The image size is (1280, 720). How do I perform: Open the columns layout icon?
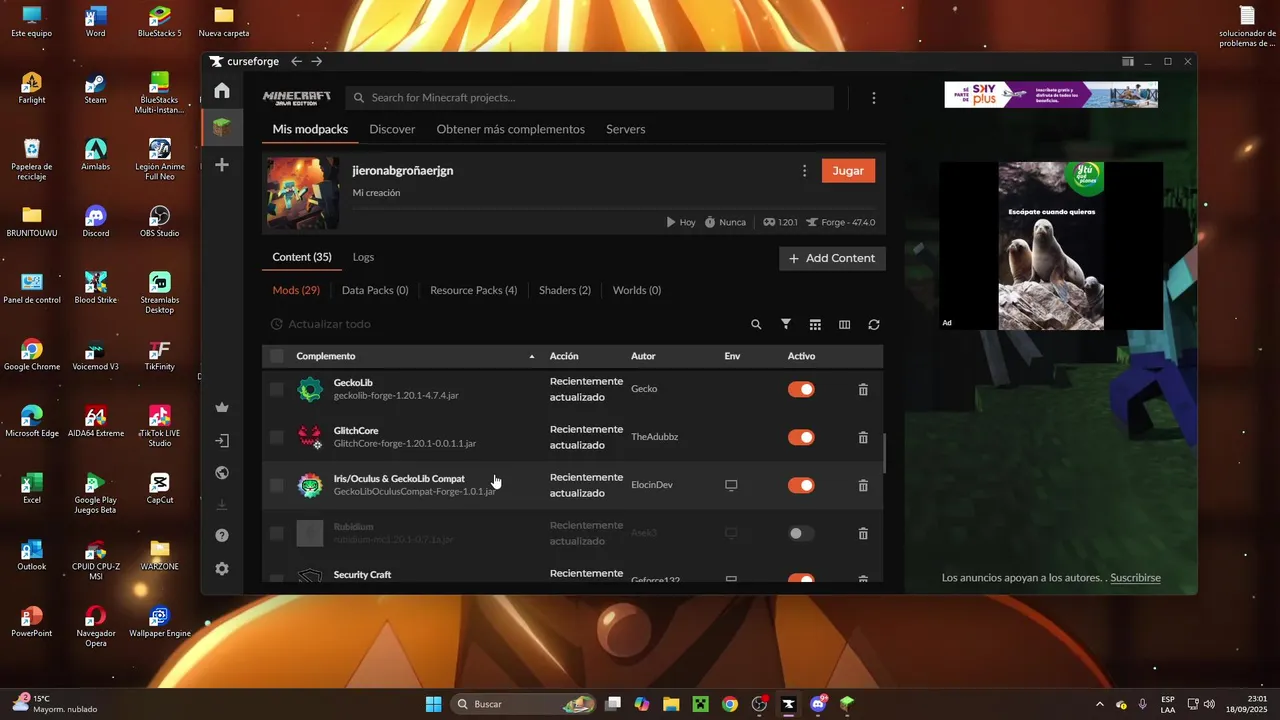pos(844,325)
